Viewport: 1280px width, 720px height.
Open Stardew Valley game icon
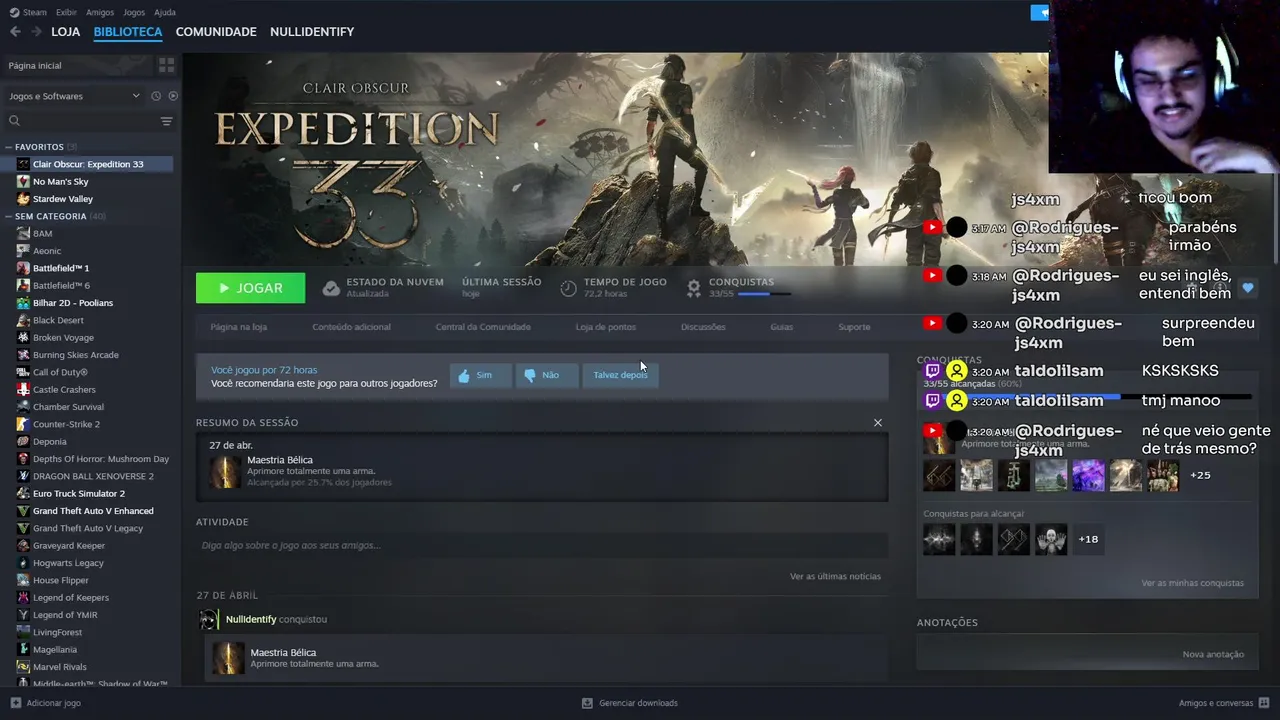coord(23,199)
